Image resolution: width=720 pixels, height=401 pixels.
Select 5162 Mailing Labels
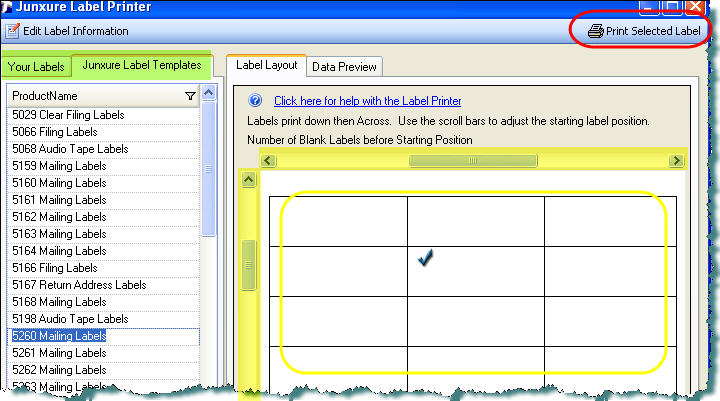click(103, 217)
